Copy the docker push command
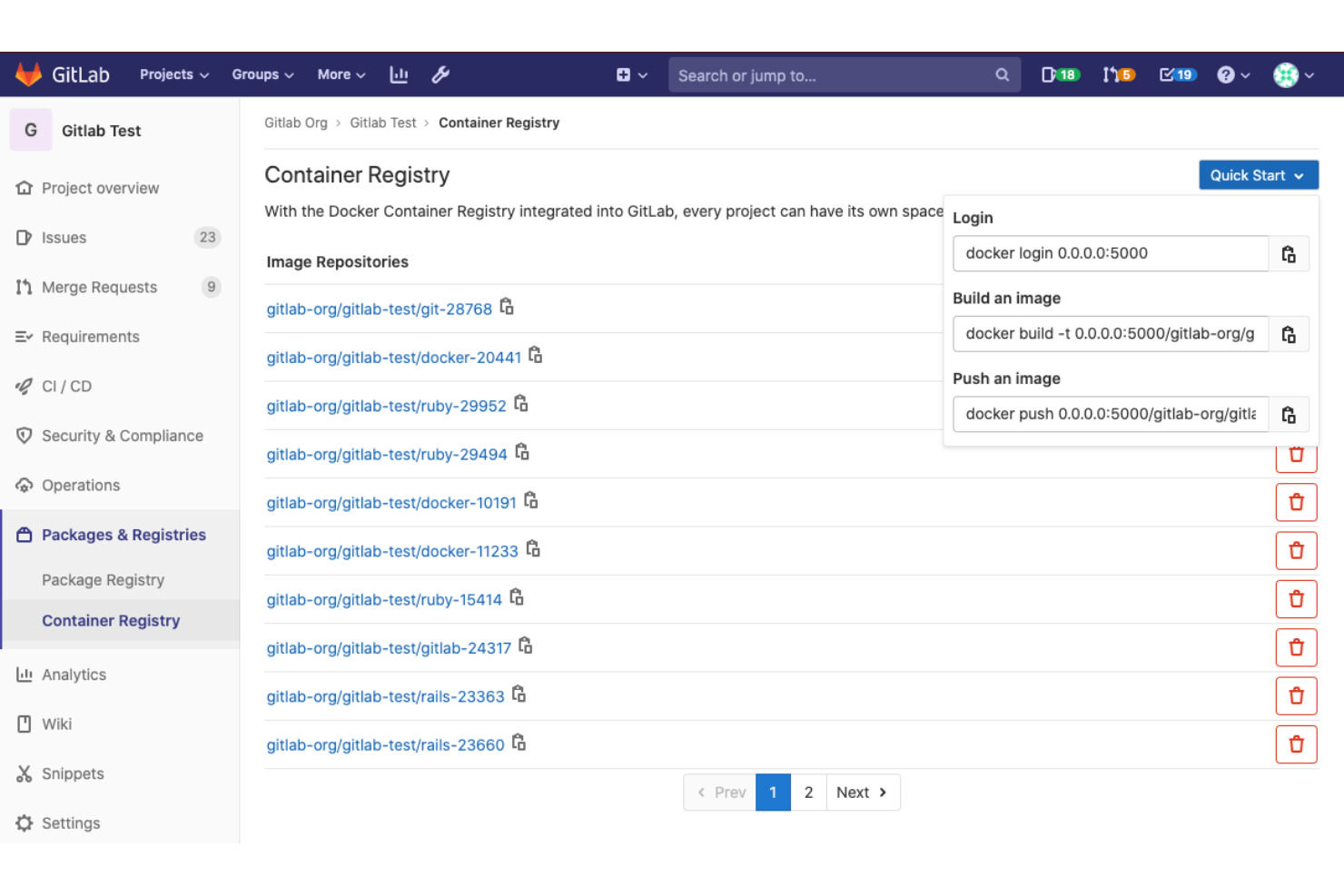Viewport: 1344px width, 896px height. (x=1289, y=415)
